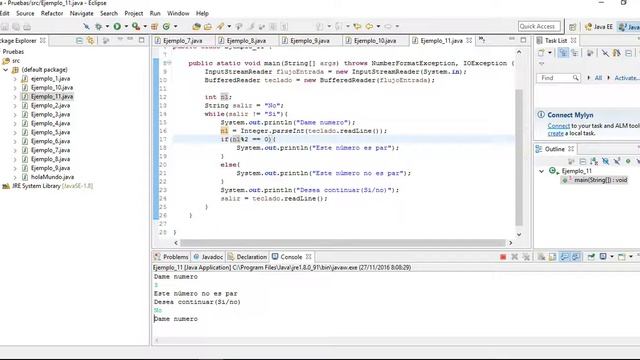
Task: Toggle Focus on Workweek in Task List
Action: [x=590, y=53]
